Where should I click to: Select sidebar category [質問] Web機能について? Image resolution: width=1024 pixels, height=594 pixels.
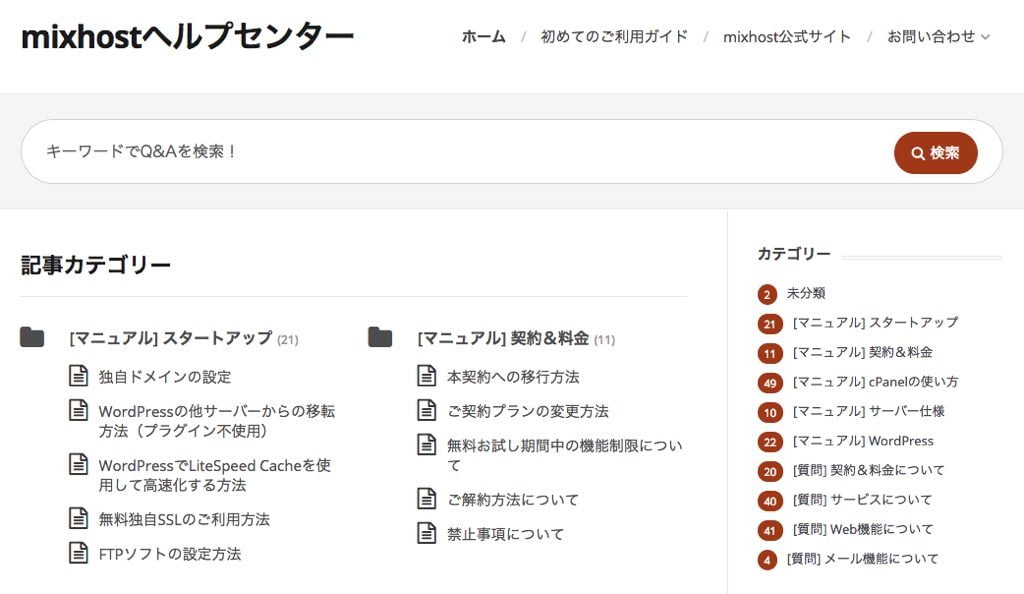[x=863, y=529]
